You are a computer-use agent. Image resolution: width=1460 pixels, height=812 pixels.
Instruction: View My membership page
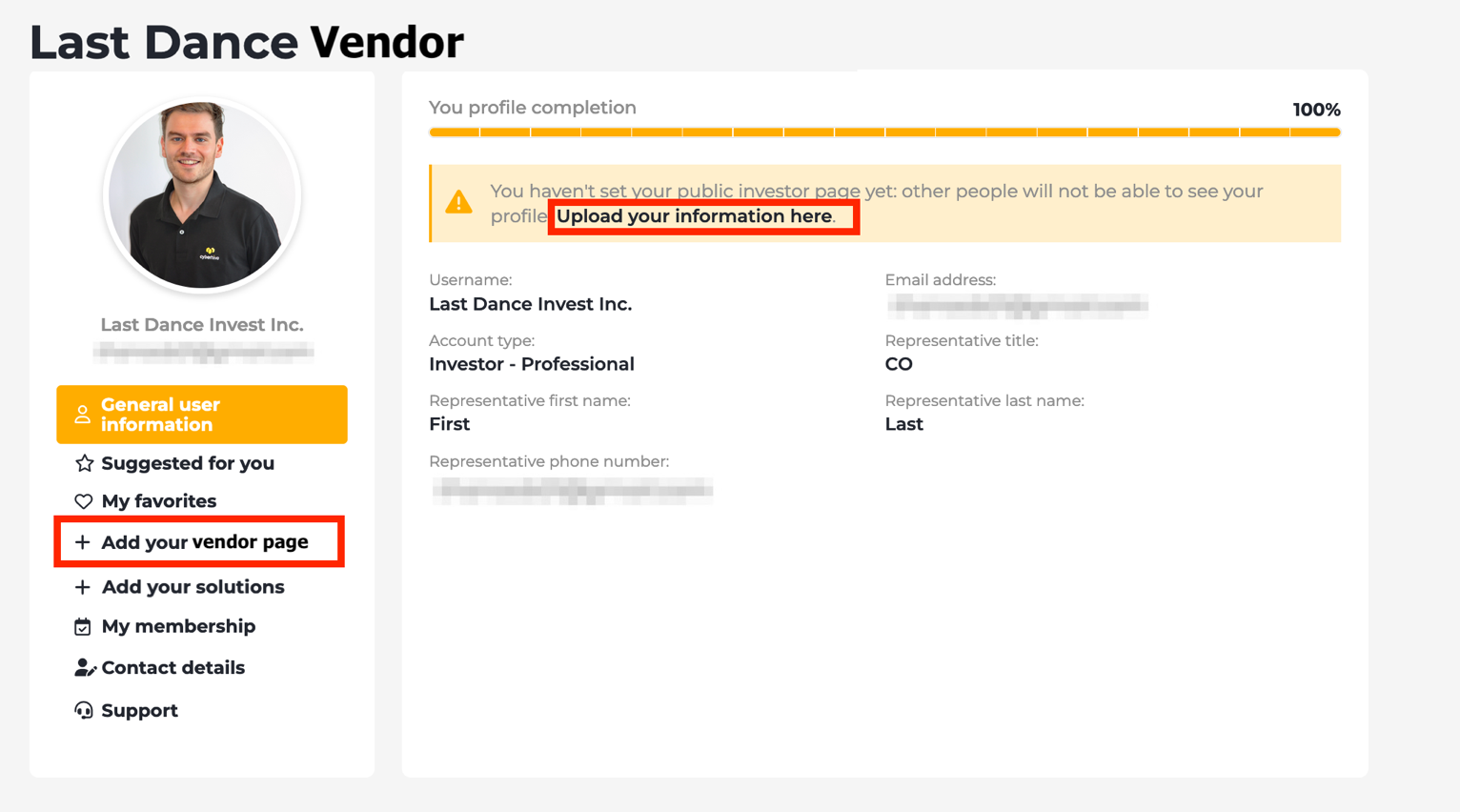click(x=178, y=627)
